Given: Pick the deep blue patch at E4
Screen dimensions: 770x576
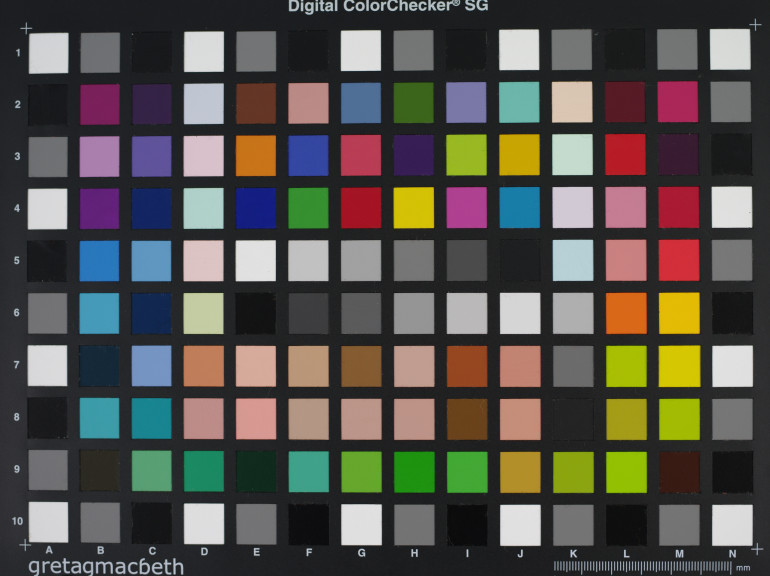Looking at the screenshot, I should click(x=256, y=208).
